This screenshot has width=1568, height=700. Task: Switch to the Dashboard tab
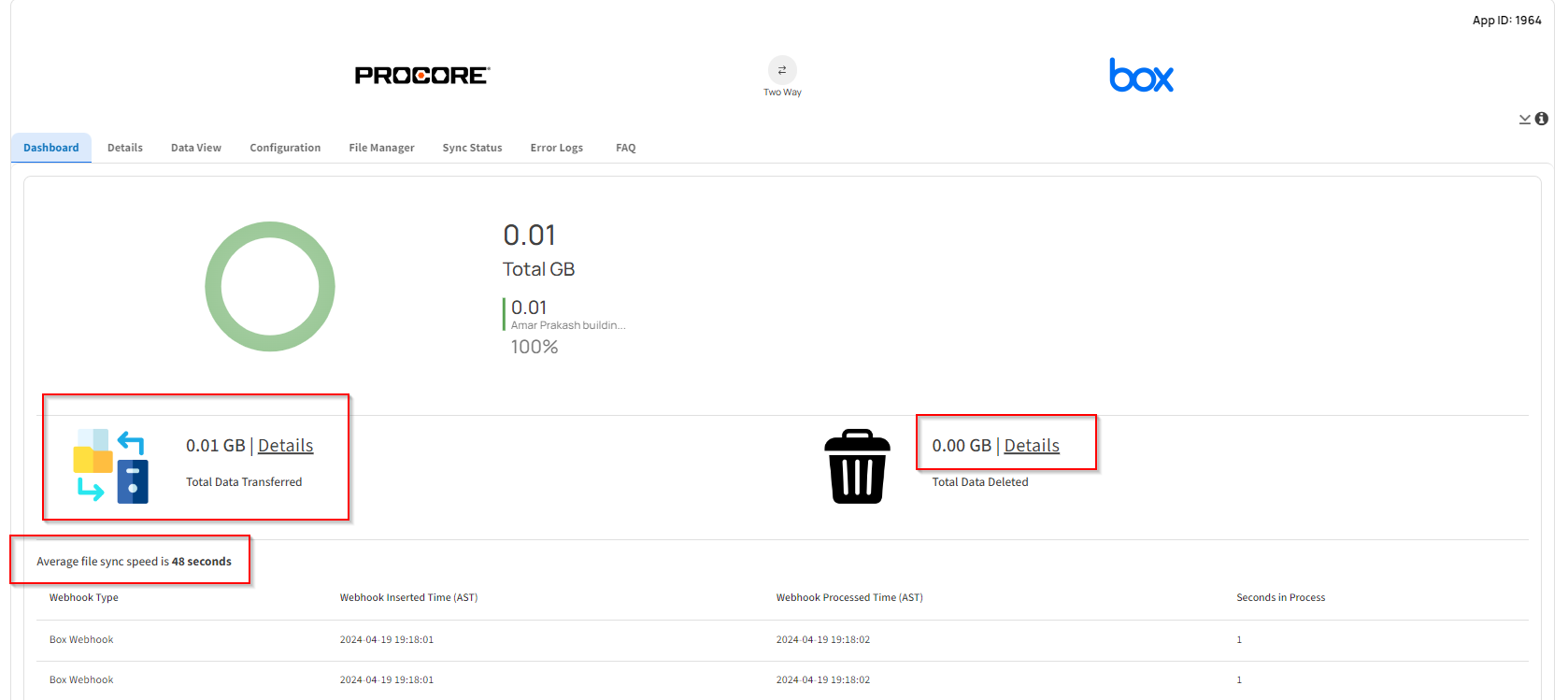pos(51,148)
